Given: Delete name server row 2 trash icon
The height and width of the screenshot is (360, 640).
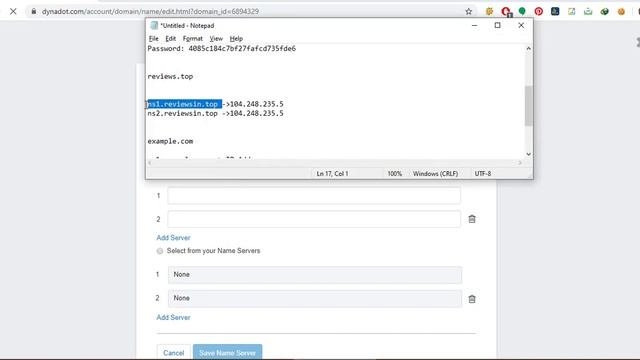Looking at the screenshot, I should tap(472, 219).
